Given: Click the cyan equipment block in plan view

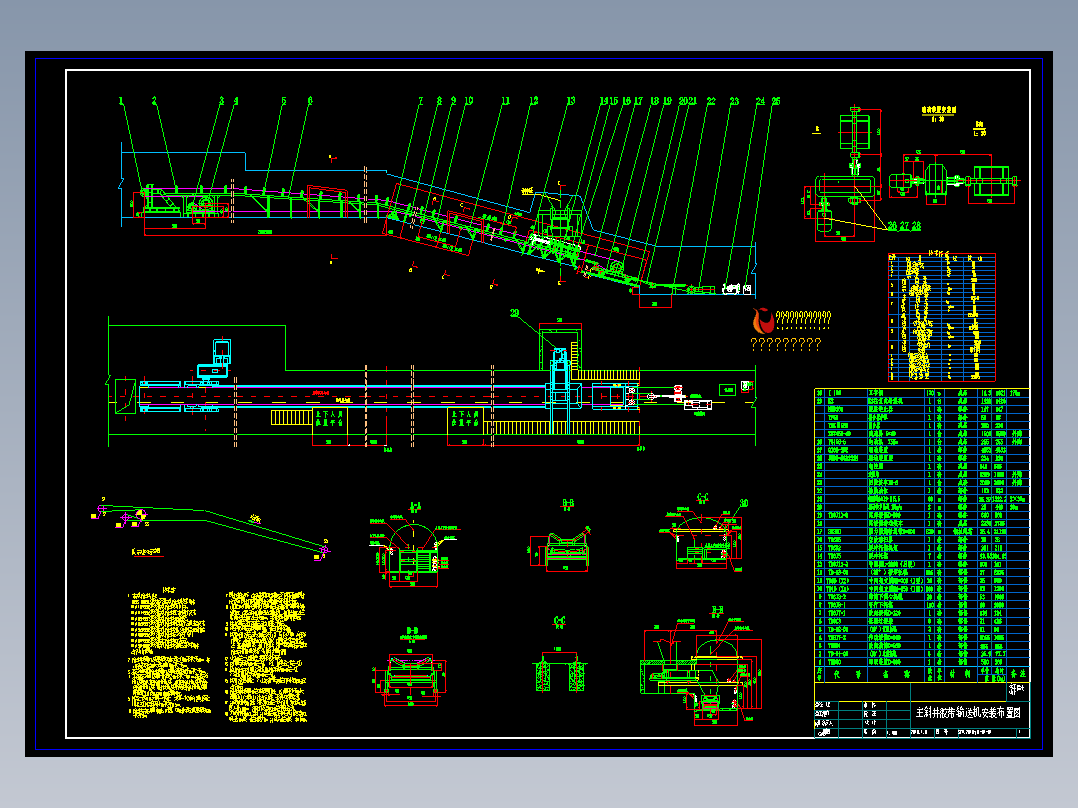Looking at the screenshot, I should (x=216, y=360).
